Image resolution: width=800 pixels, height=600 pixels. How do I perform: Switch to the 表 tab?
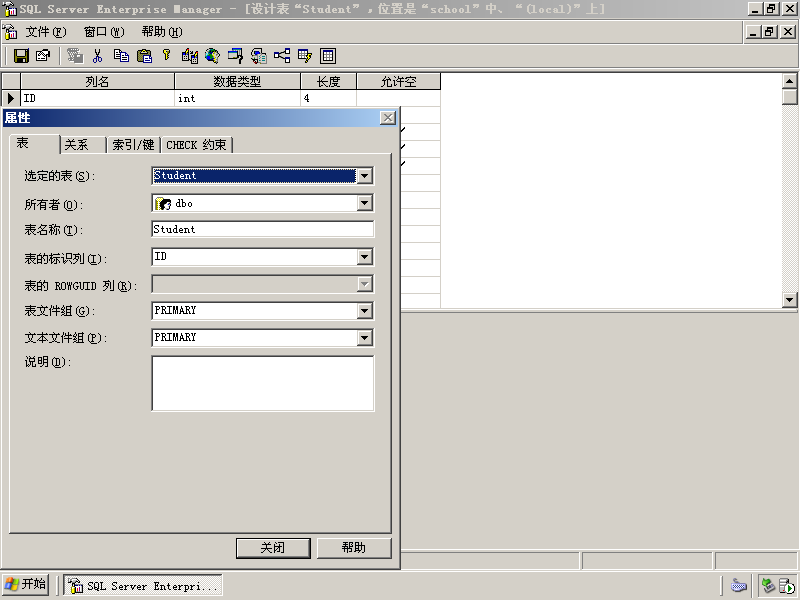(x=34, y=143)
